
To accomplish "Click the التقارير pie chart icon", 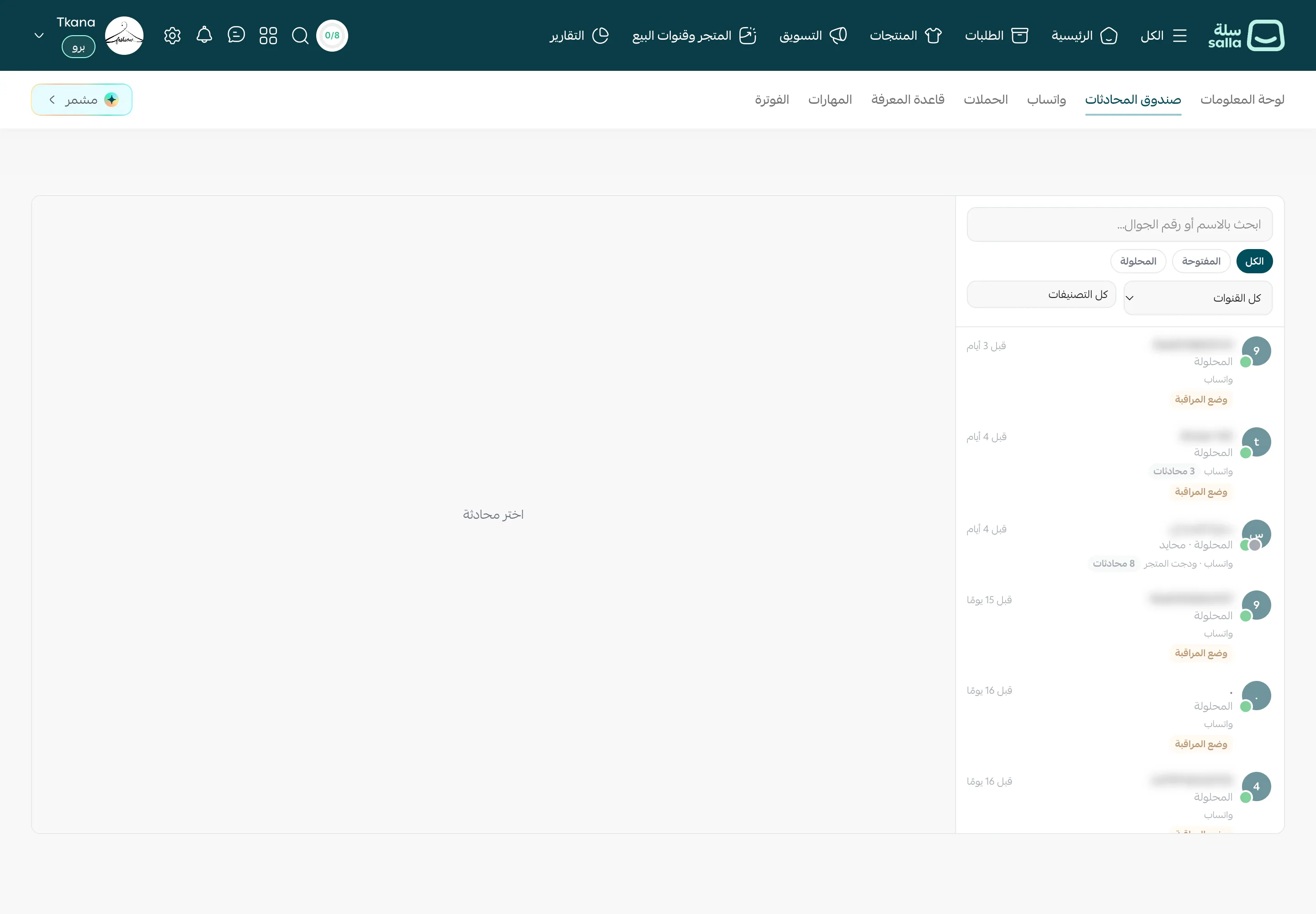I will (x=600, y=36).
